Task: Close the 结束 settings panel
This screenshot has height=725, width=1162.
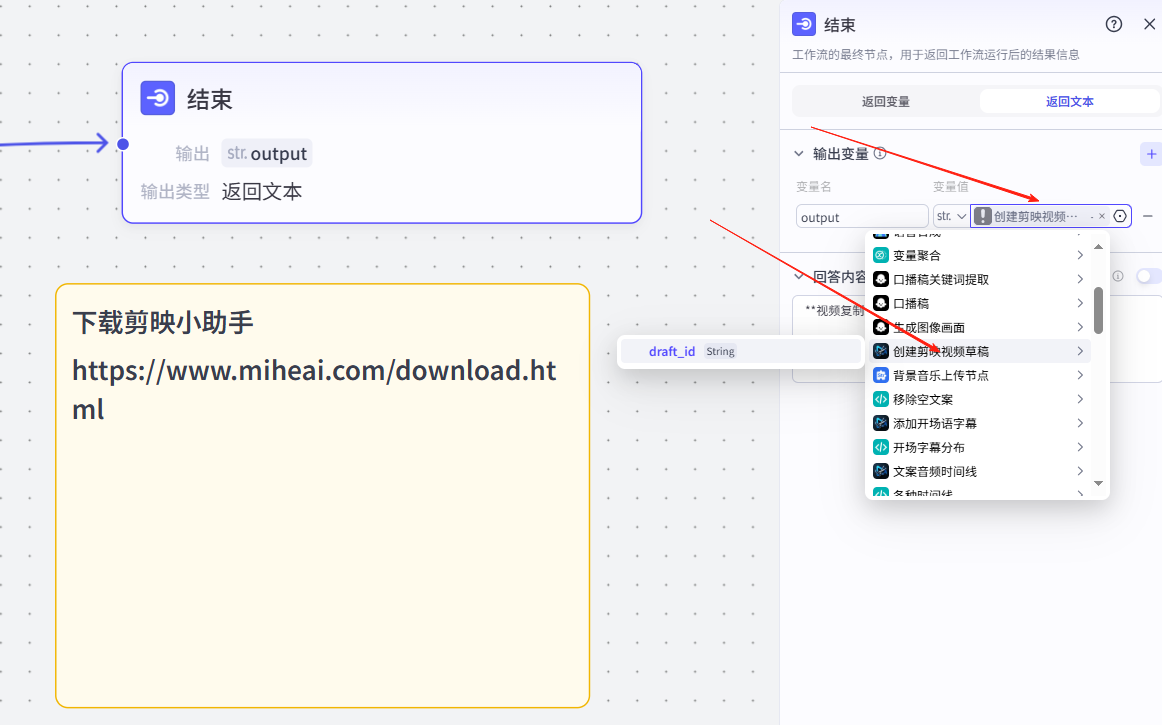Action: (1149, 25)
